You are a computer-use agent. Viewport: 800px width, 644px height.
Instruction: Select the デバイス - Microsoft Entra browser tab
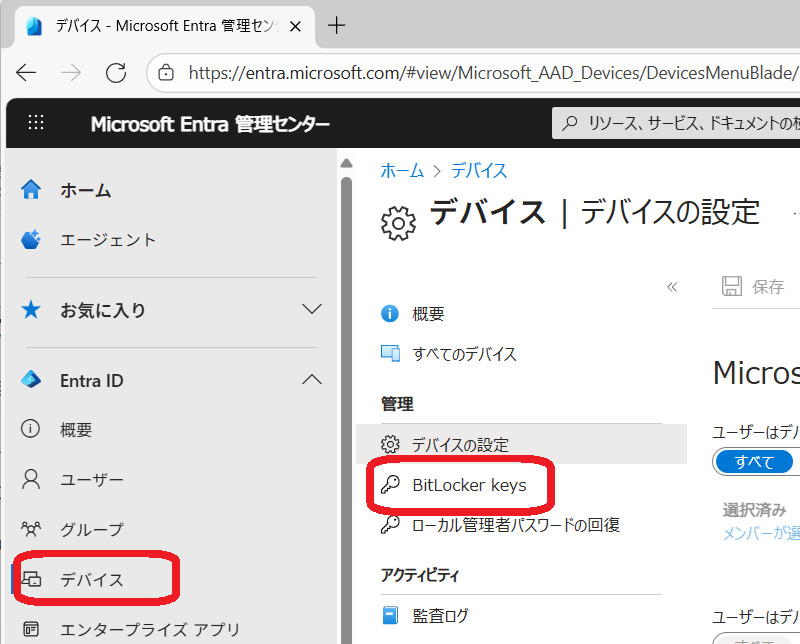click(x=164, y=26)
